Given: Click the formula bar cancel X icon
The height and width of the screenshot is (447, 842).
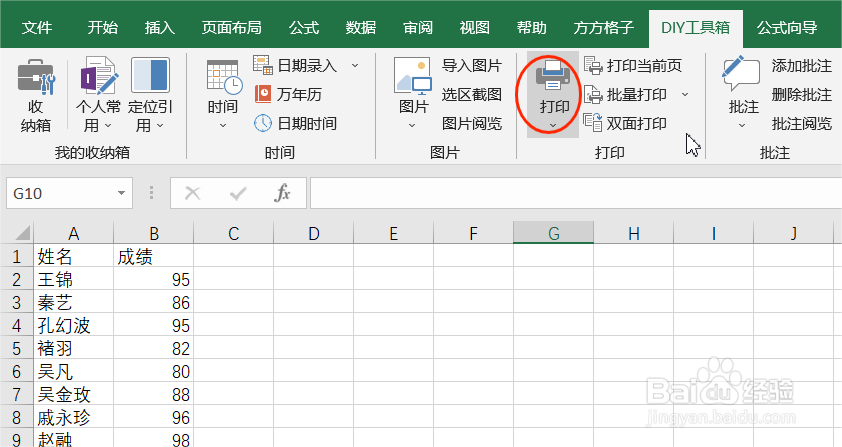Looking at the screenshot, I should coord(192,193).
